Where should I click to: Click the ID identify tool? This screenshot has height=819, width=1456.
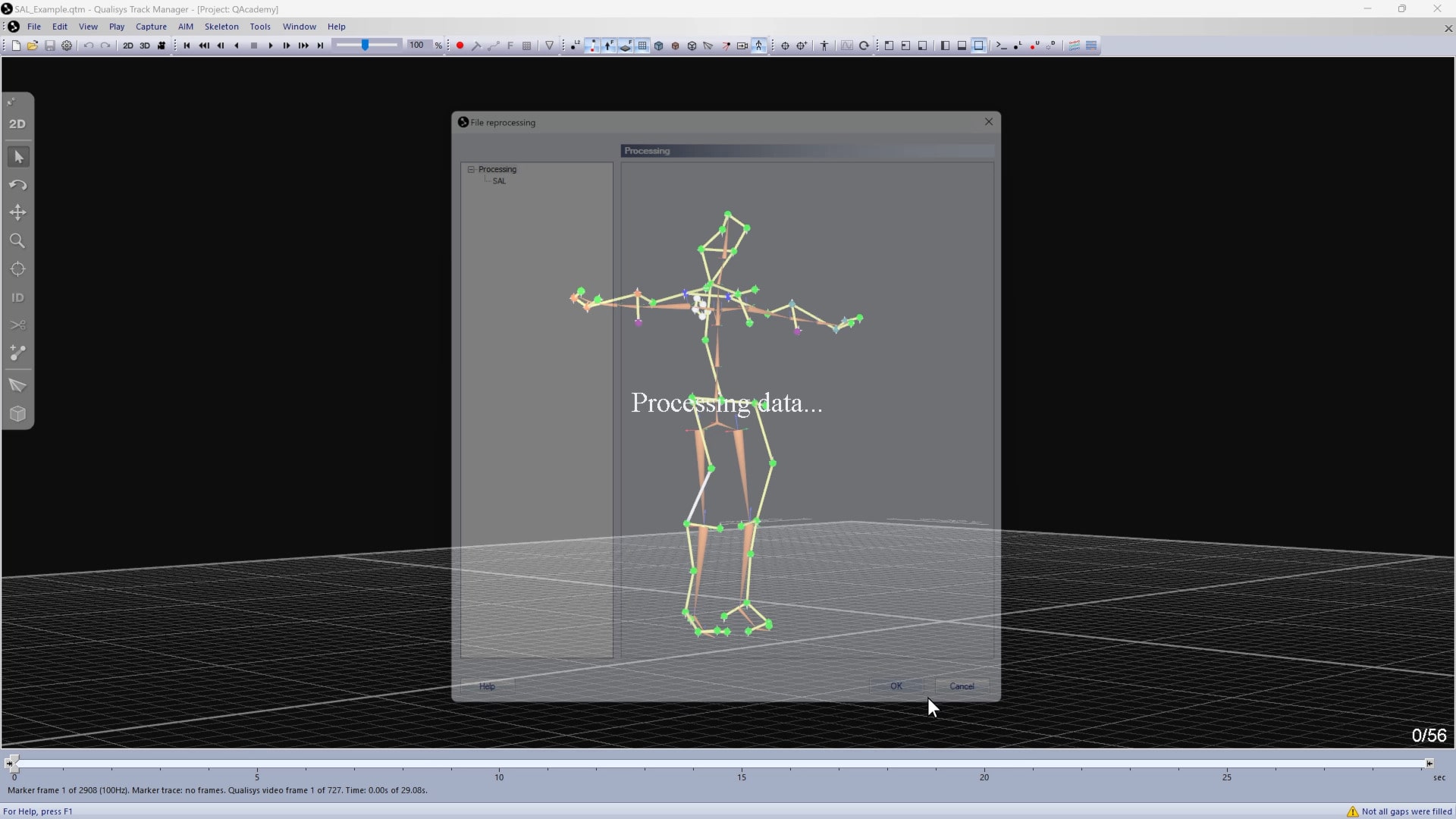click(17, 297)
